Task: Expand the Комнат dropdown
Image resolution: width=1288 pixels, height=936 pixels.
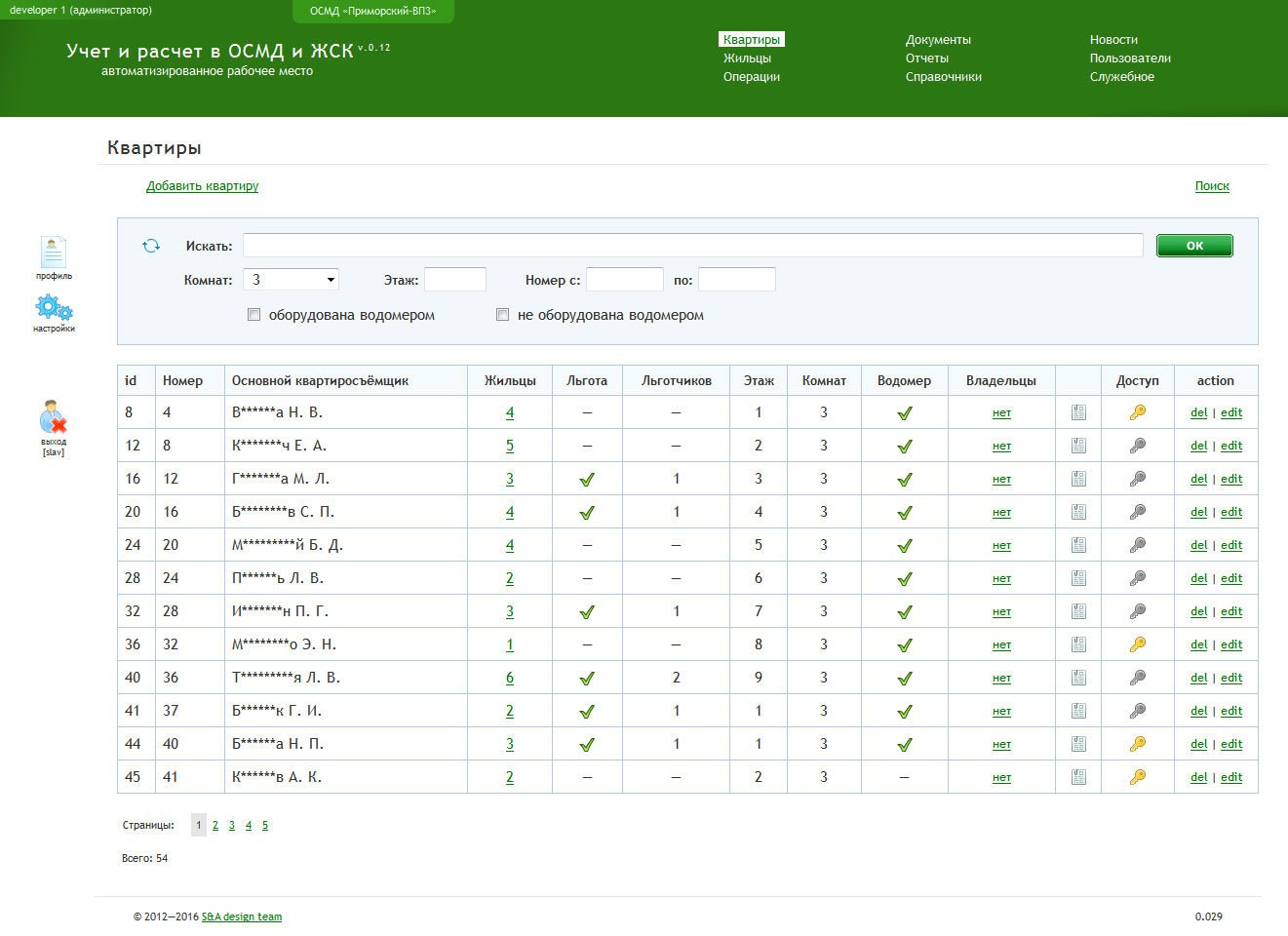Action: click(x=291, y=280)
